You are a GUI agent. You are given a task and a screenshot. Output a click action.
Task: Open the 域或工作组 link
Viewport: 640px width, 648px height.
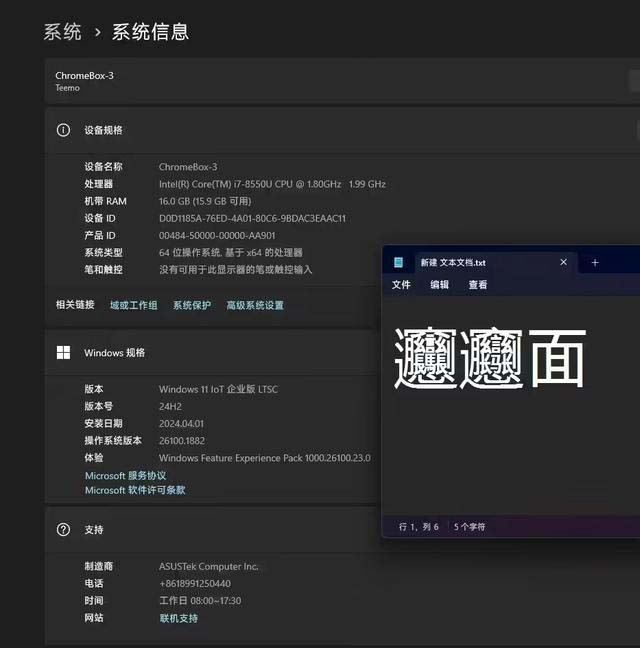point(133,305)
